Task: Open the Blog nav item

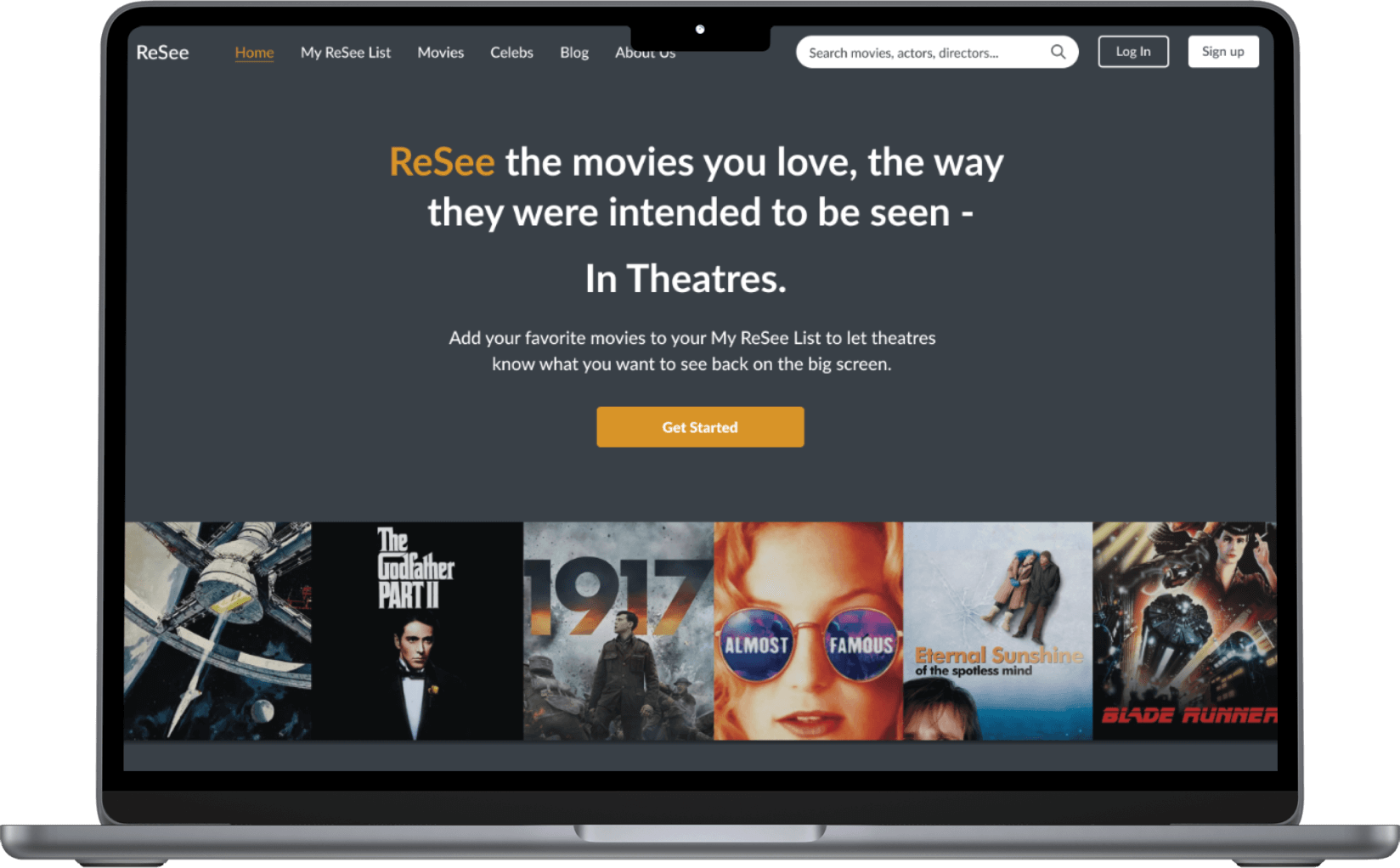Action: 574,53
